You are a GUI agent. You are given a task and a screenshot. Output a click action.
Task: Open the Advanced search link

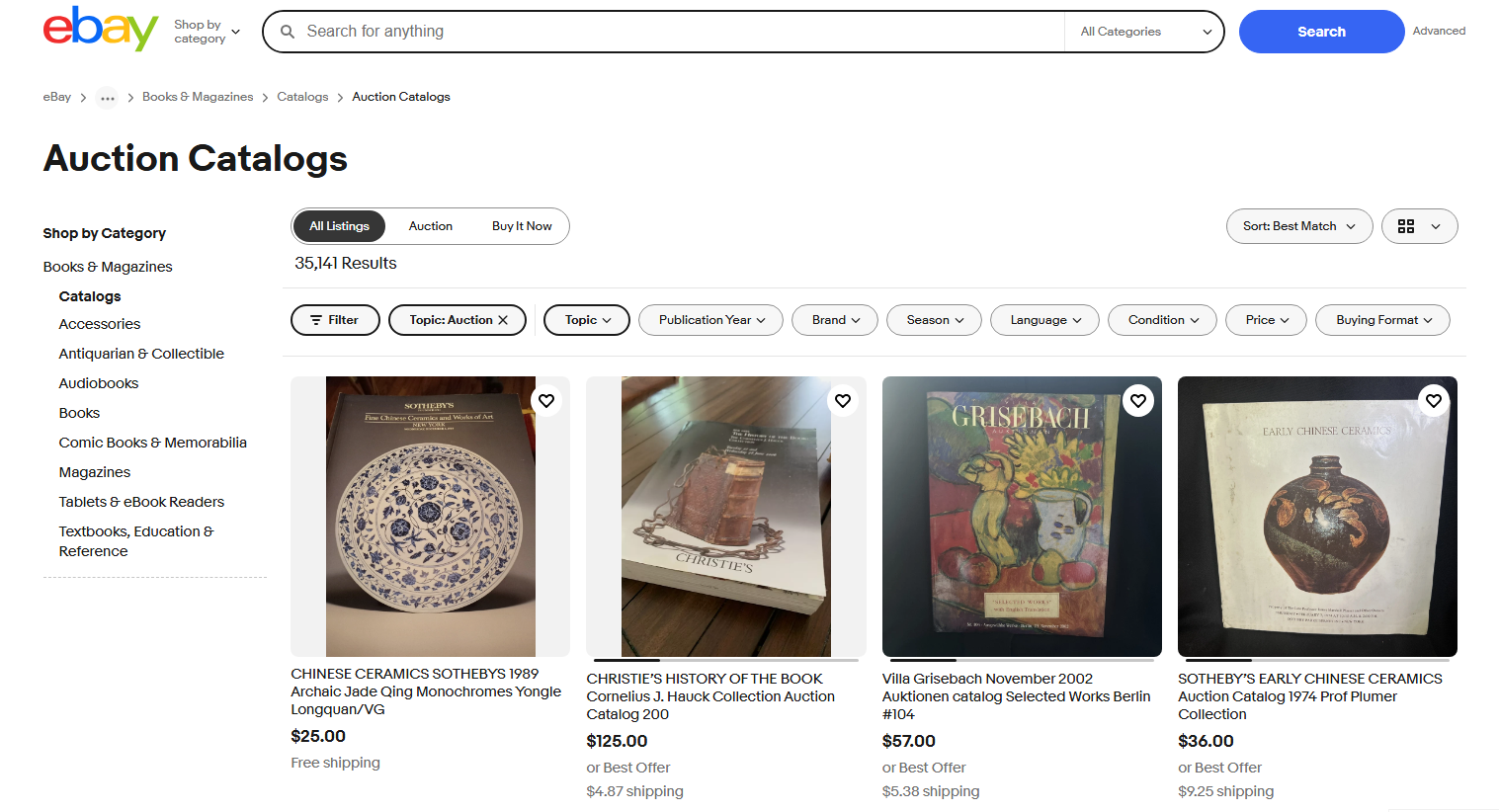point(1439,31)
